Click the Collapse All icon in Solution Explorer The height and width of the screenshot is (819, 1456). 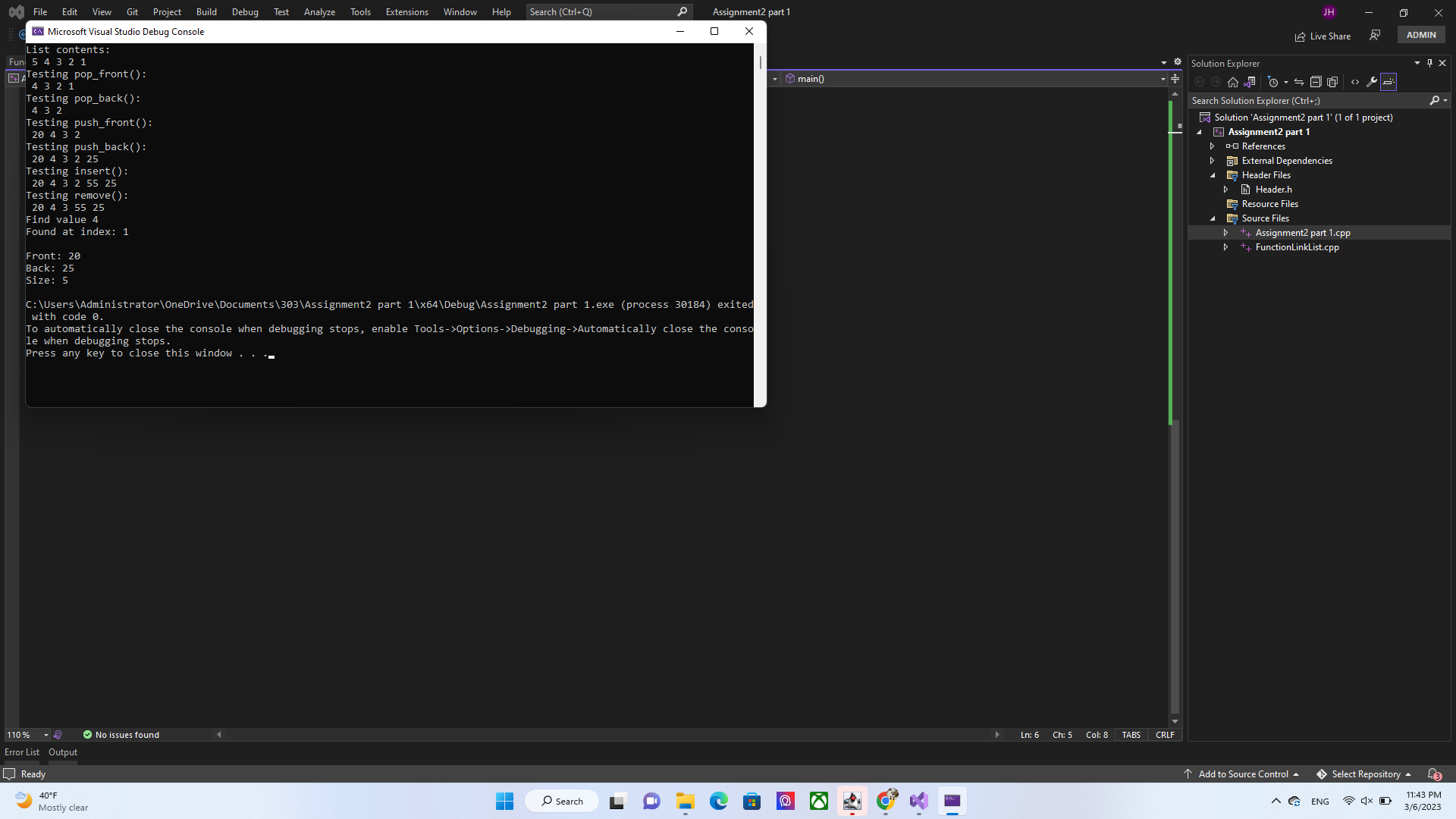1316,82
